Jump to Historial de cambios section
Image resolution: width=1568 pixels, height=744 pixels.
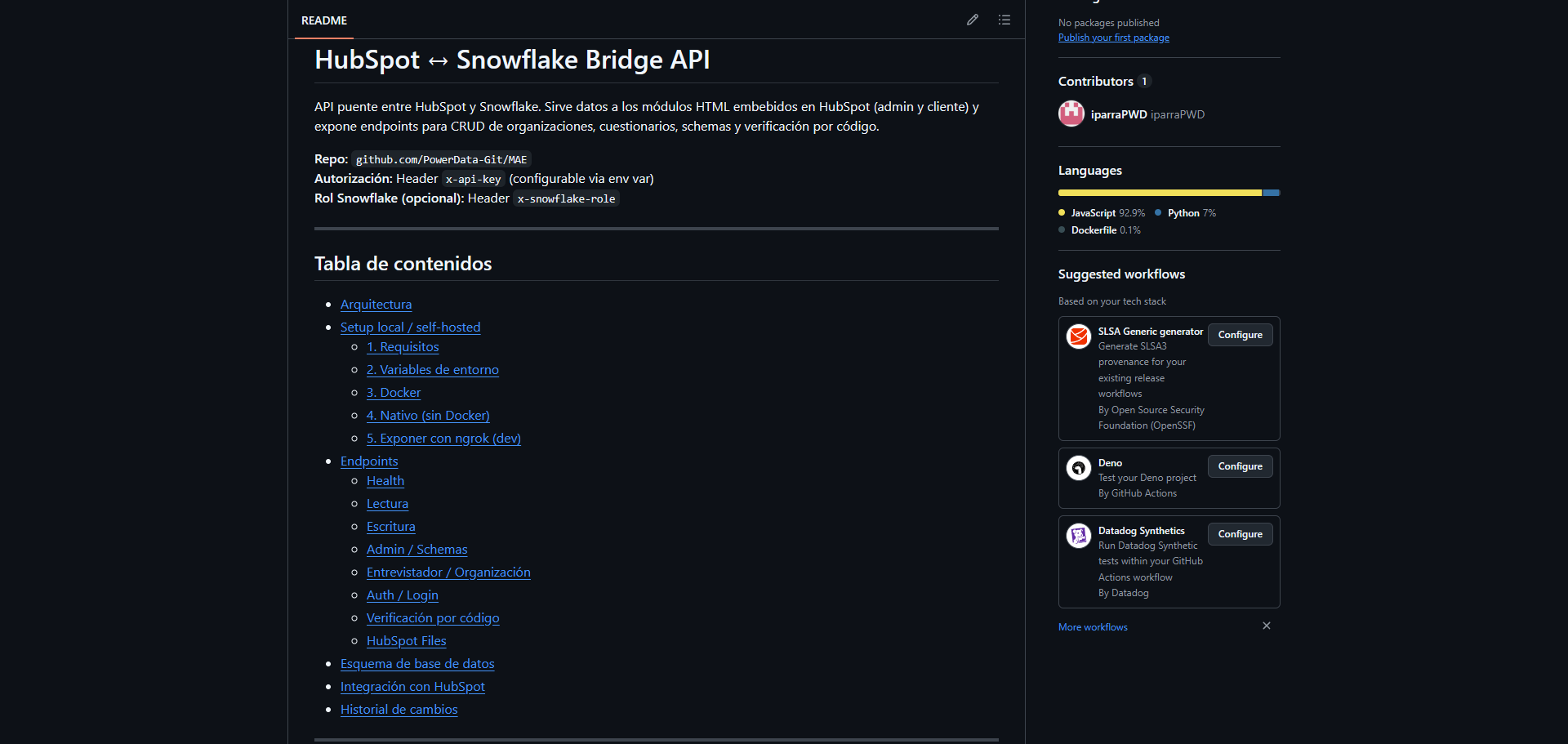click(399, 709)
